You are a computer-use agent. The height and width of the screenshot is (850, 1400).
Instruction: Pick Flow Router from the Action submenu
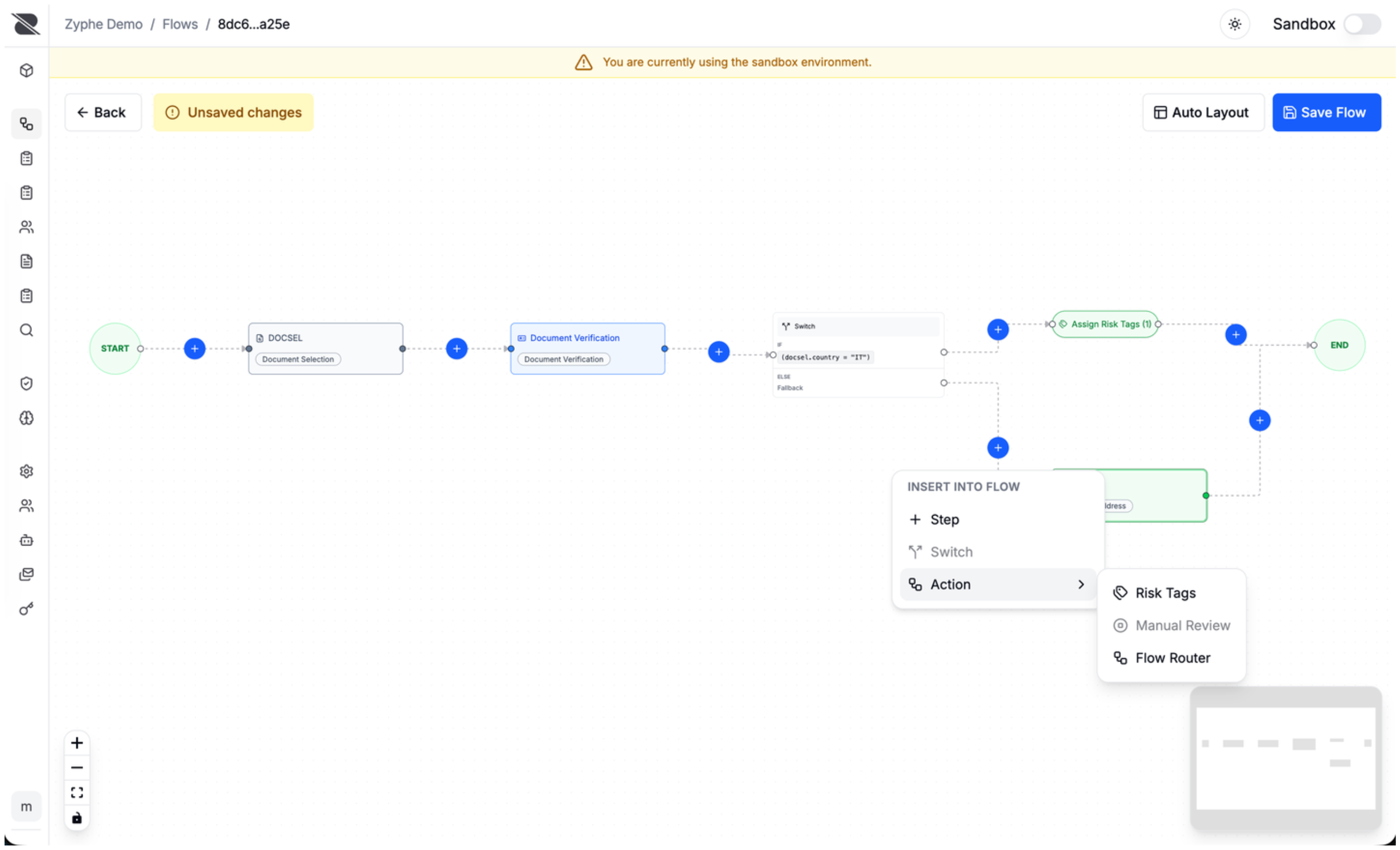point(1172,658)
